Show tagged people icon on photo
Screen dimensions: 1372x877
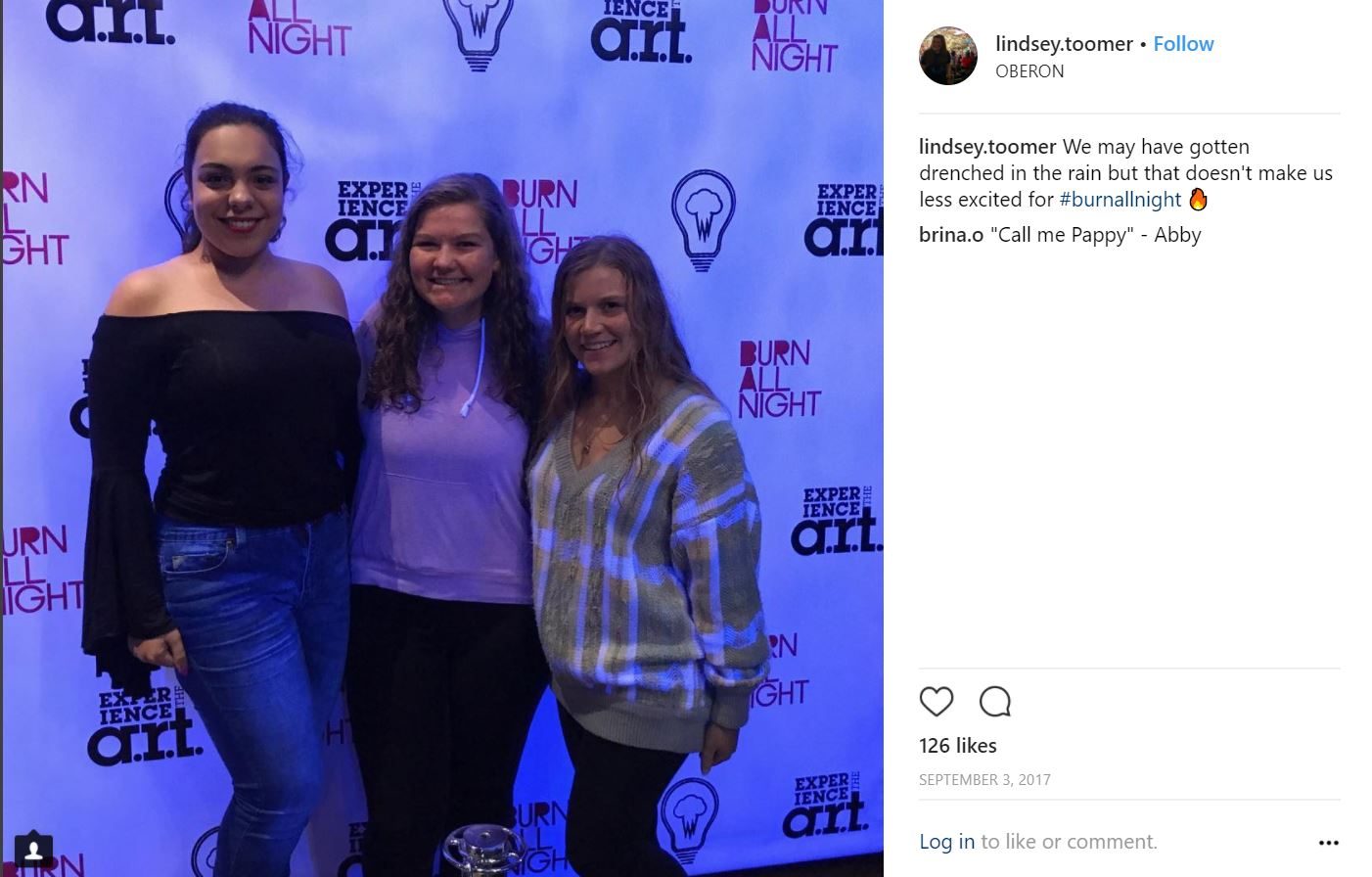[33, 848]
